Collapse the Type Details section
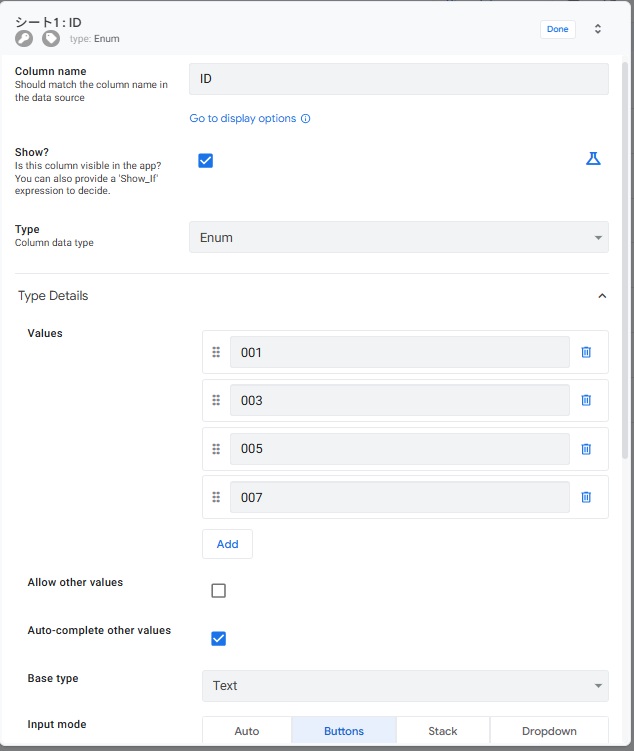Image resolution: width=634 pixels, height=751 pixels. click(602, 296)
